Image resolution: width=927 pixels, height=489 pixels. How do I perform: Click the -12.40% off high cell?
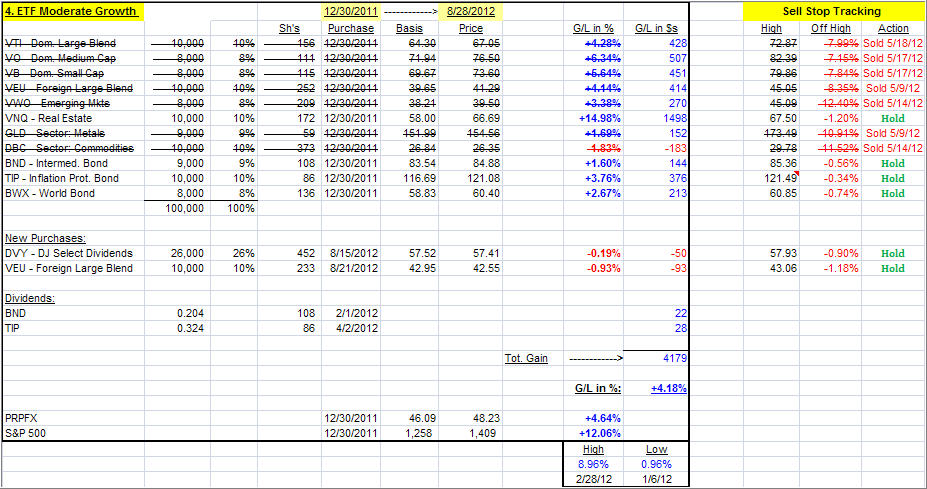[x=831, y=103]
